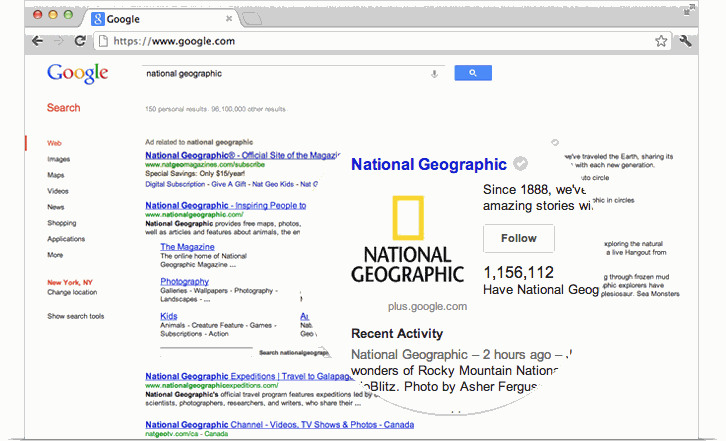Activate voice search microphone icon
Viewport: 726px width, 441px height.
434,74
